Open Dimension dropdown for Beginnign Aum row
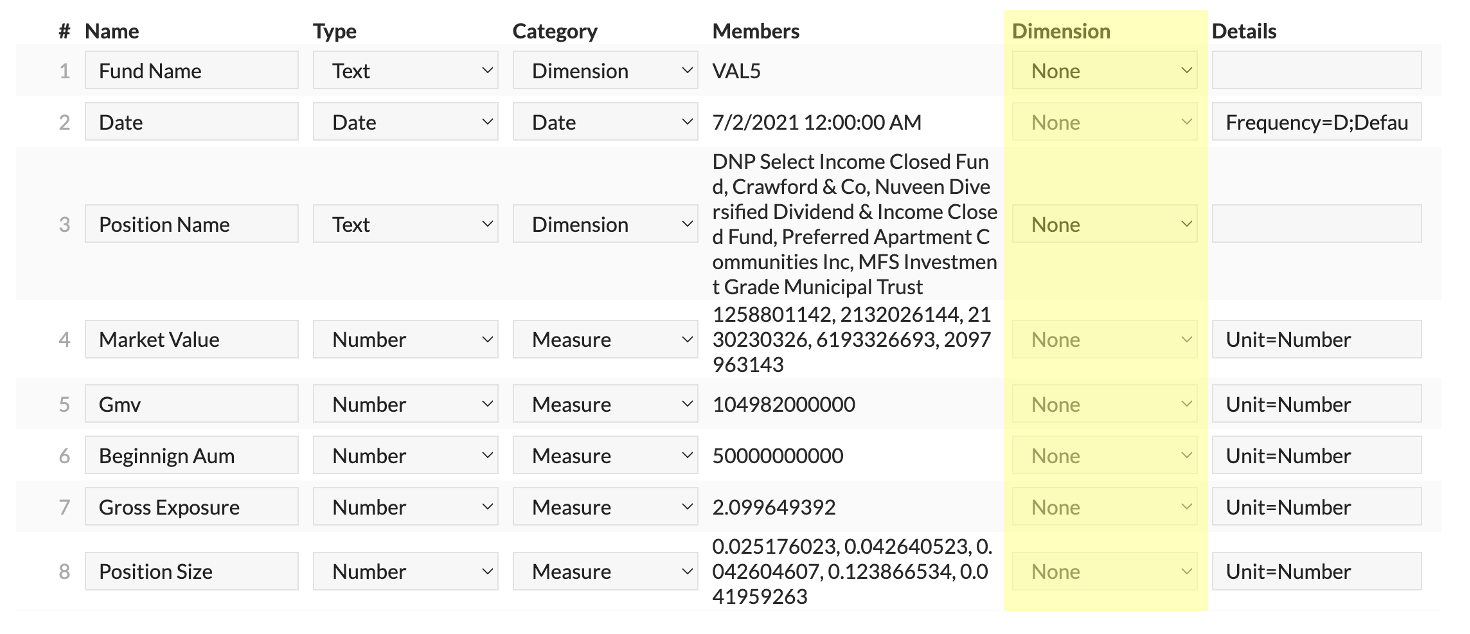The image size is (1470, 634). (x=1104, y=455)
